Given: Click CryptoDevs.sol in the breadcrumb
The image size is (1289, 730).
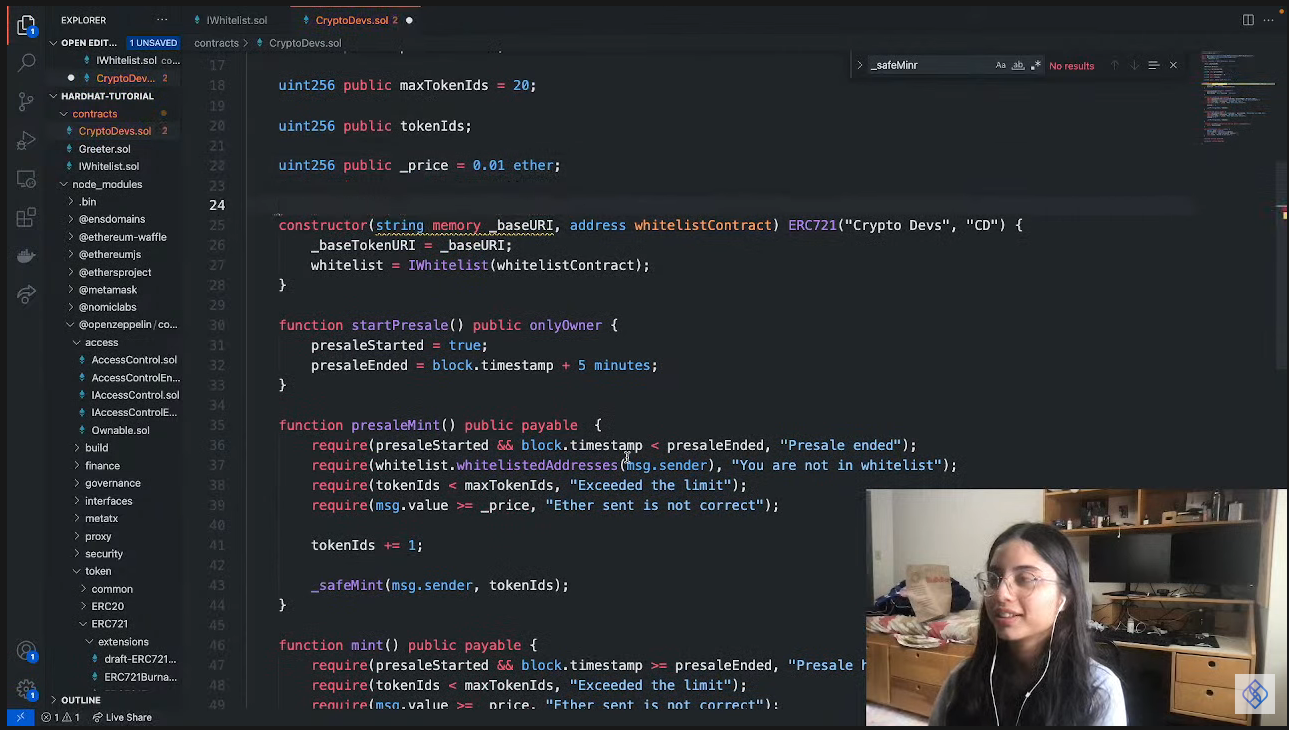Looking at the screenshot, I should [x=305, y=43].
